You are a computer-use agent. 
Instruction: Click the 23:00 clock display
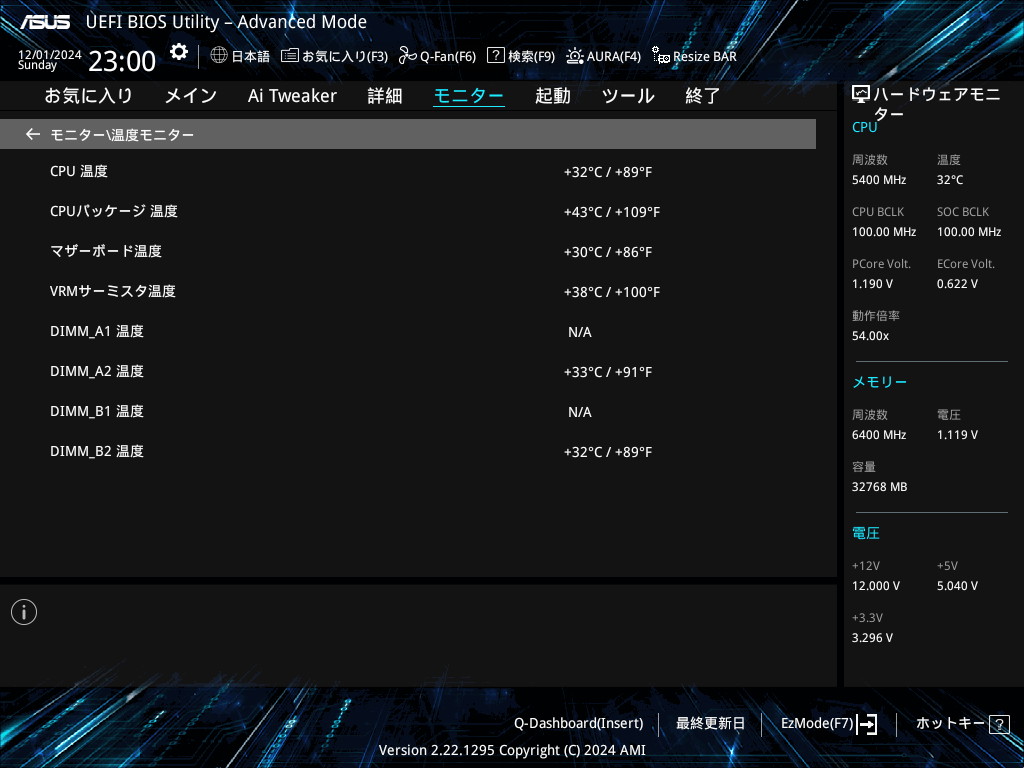(x=122, y=61)
